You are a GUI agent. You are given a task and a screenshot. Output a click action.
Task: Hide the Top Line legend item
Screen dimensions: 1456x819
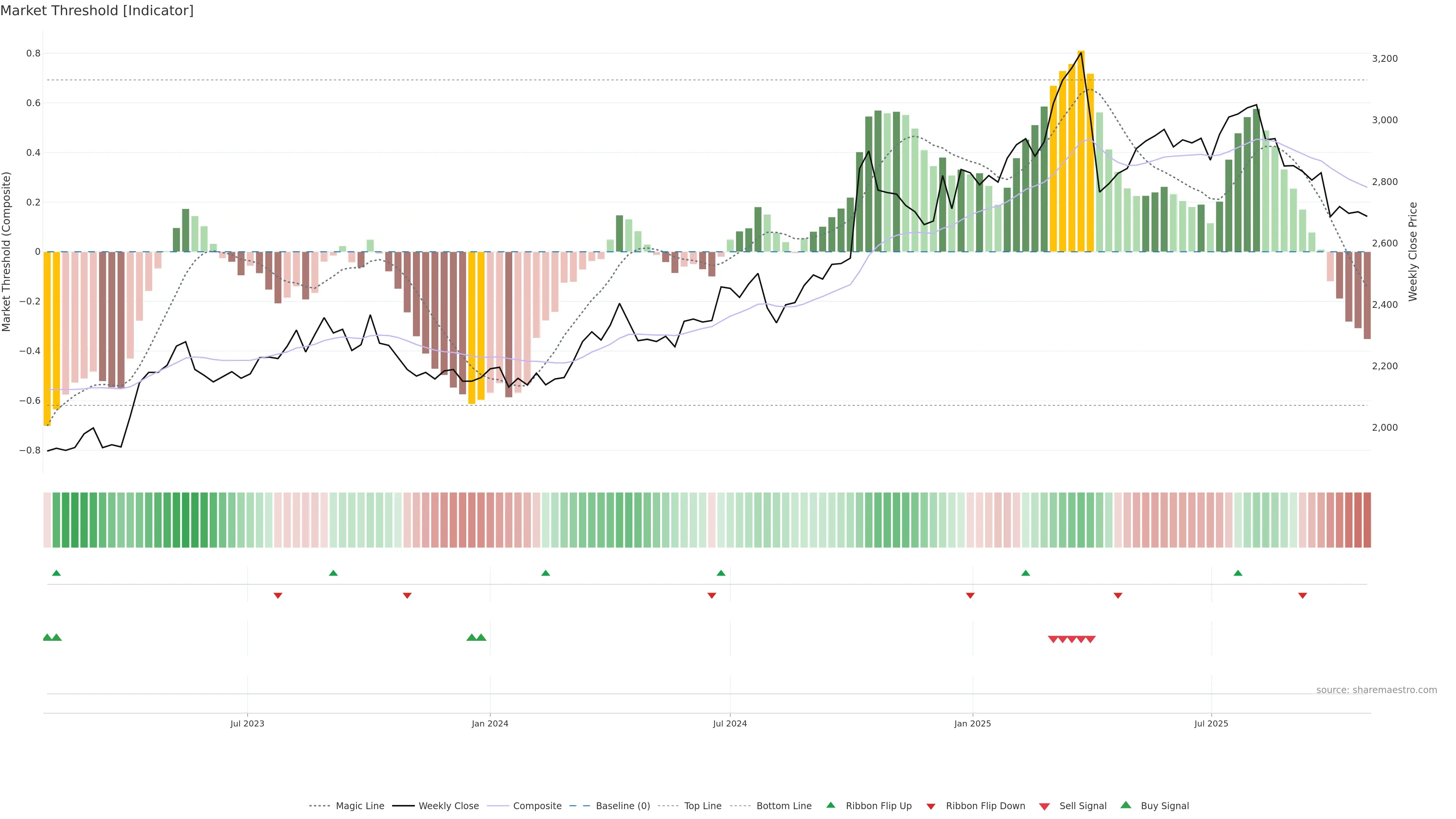[703, 806]
